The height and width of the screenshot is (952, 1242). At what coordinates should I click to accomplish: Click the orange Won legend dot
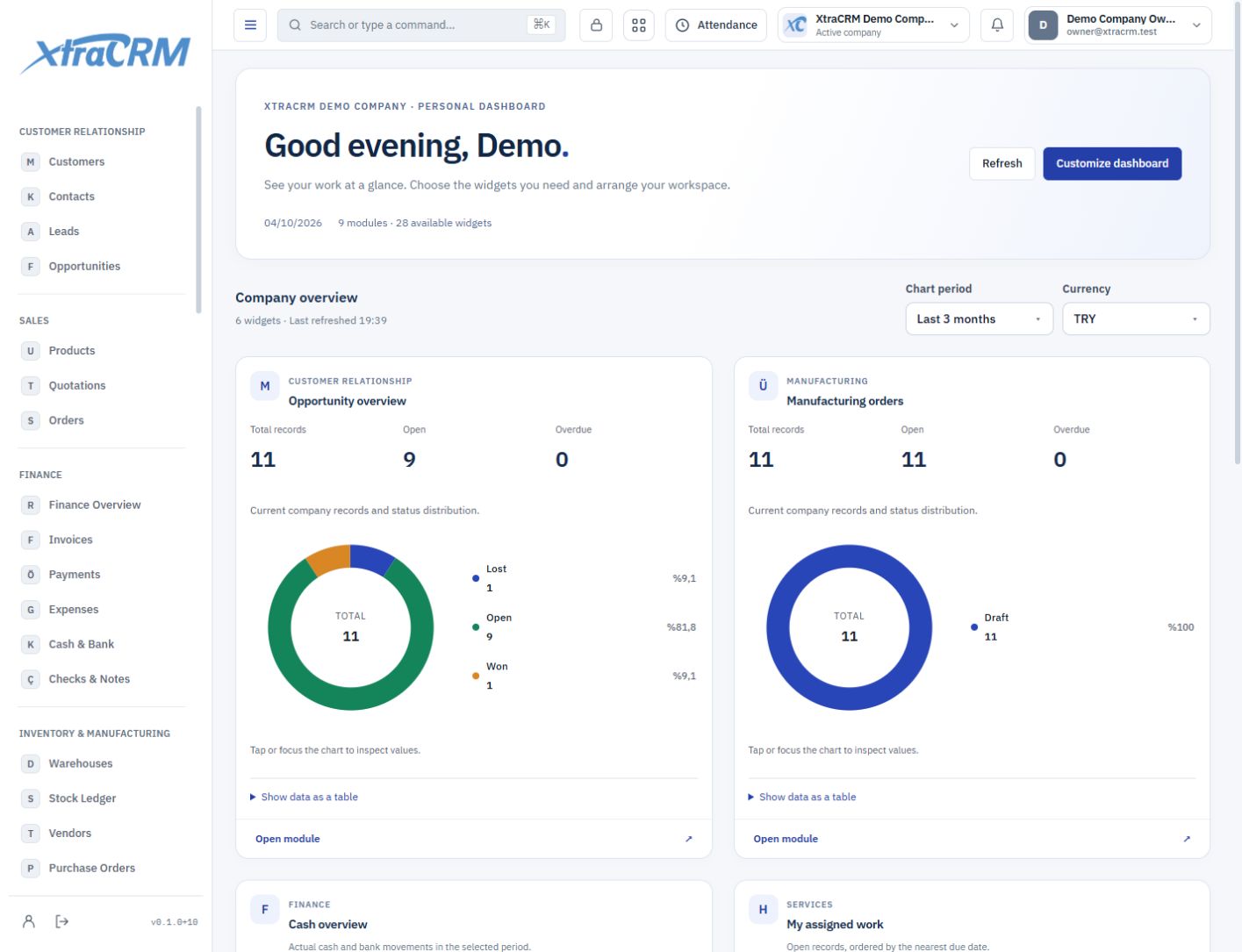click(x=476, y=676)
